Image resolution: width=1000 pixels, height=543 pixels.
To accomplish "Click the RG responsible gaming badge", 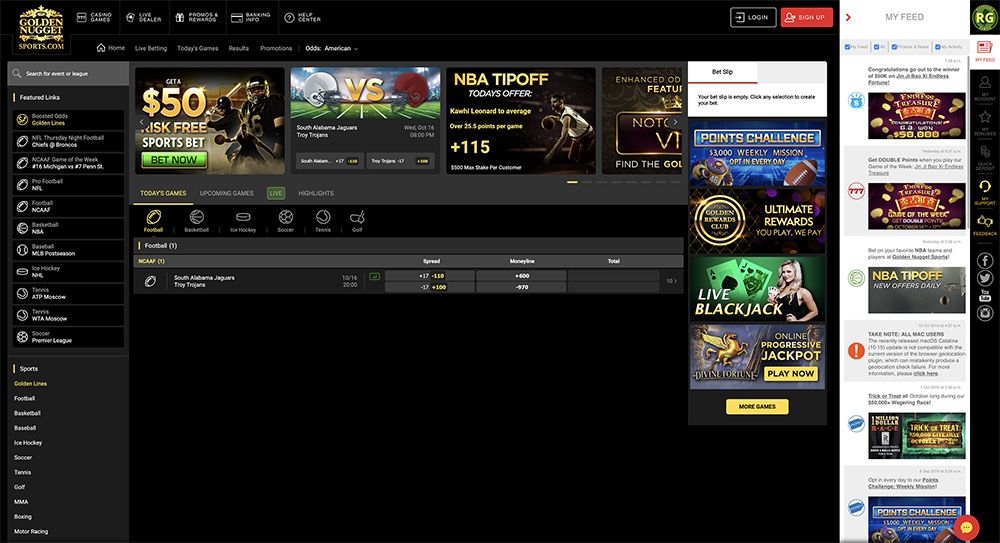I will [985, 18].
